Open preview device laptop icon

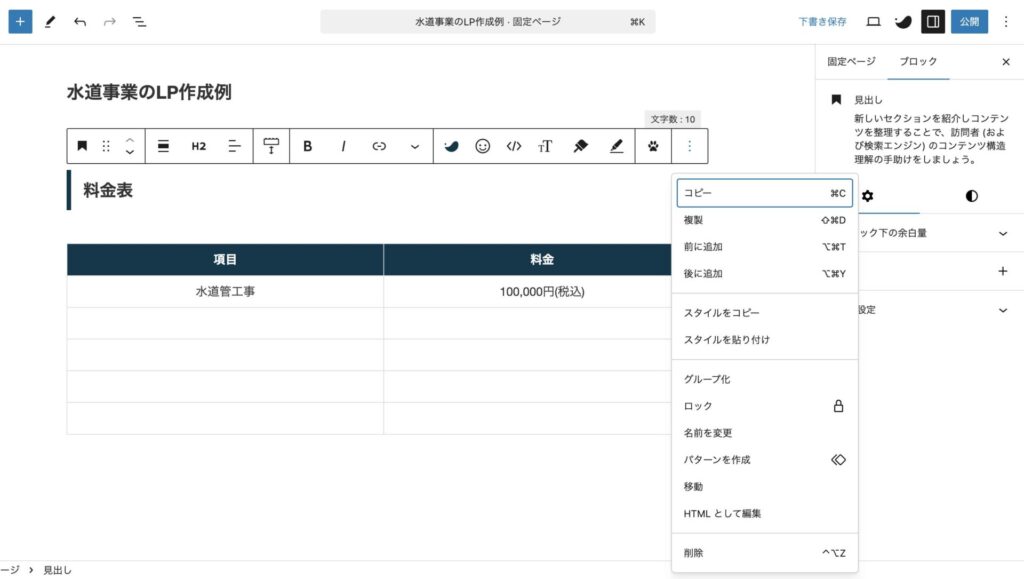(x=873, y=22)
